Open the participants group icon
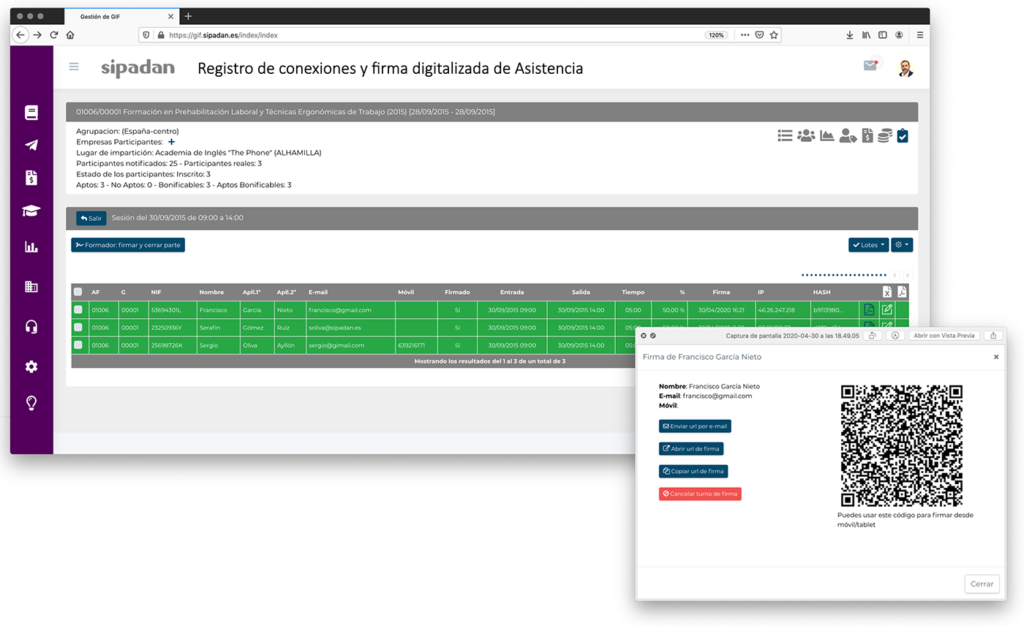 pos(806,135)
